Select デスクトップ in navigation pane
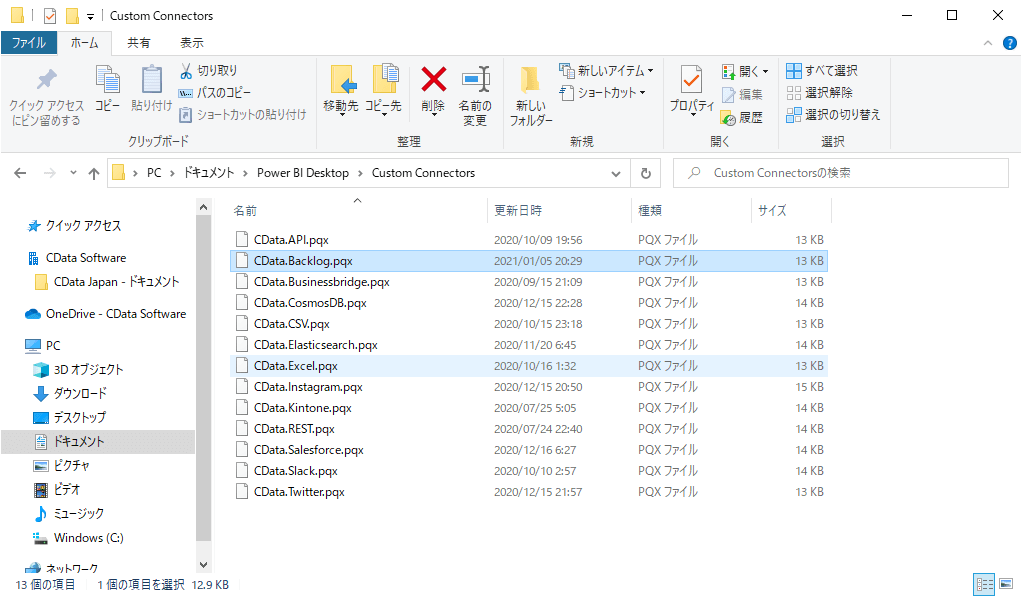 click(x=80, y=418)
